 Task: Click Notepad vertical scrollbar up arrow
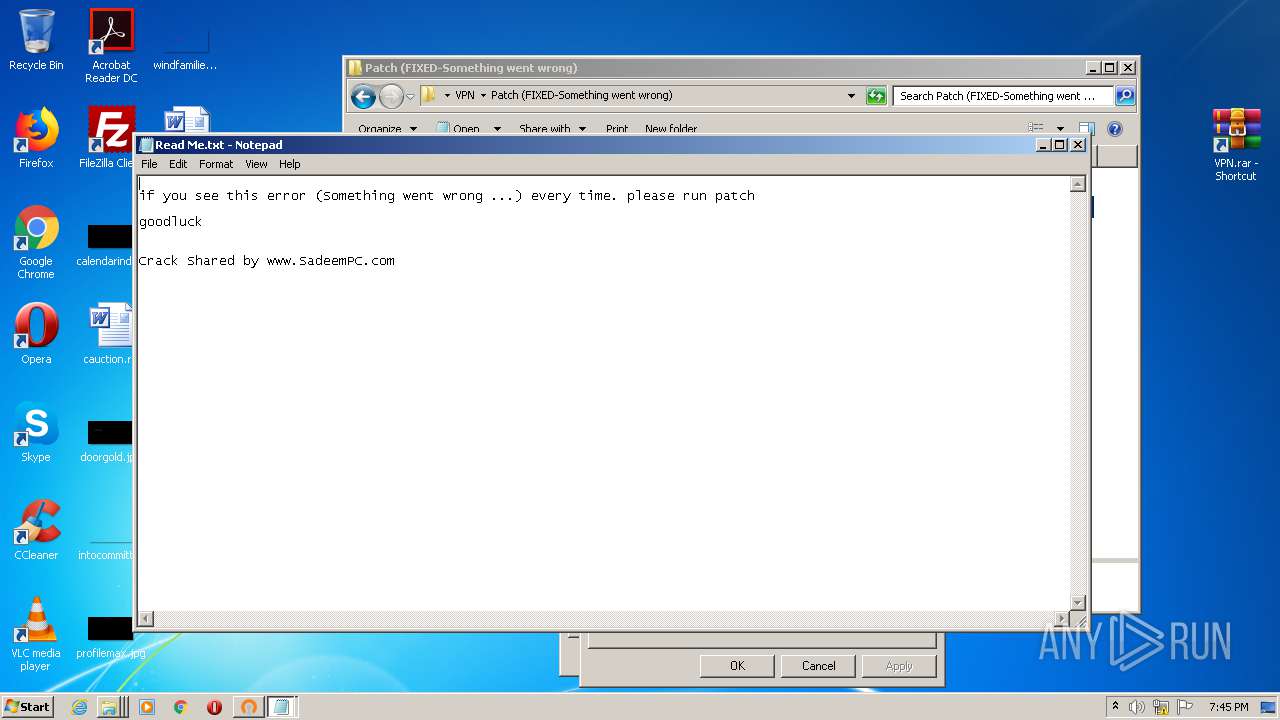click(1078, 184)
